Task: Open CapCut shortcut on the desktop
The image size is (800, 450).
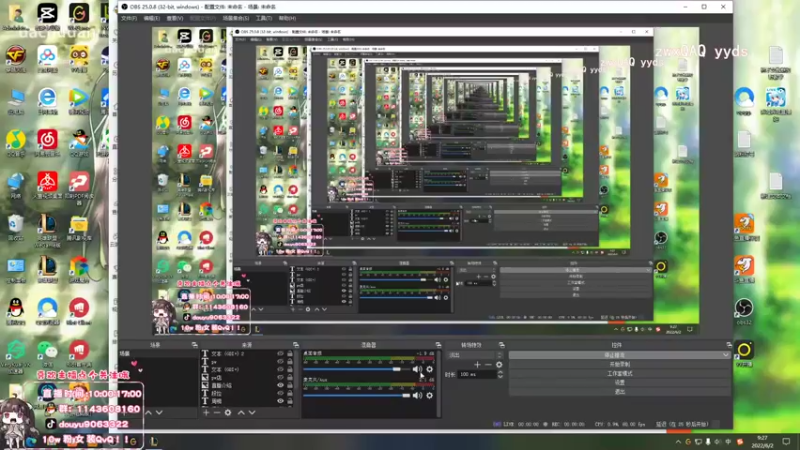Action: tap(47, 16)
